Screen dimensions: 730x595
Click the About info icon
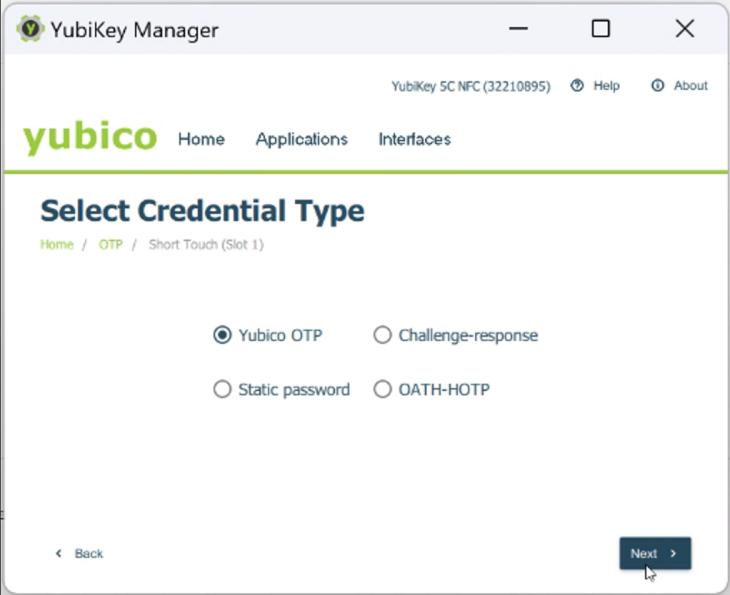click(657, 86)
